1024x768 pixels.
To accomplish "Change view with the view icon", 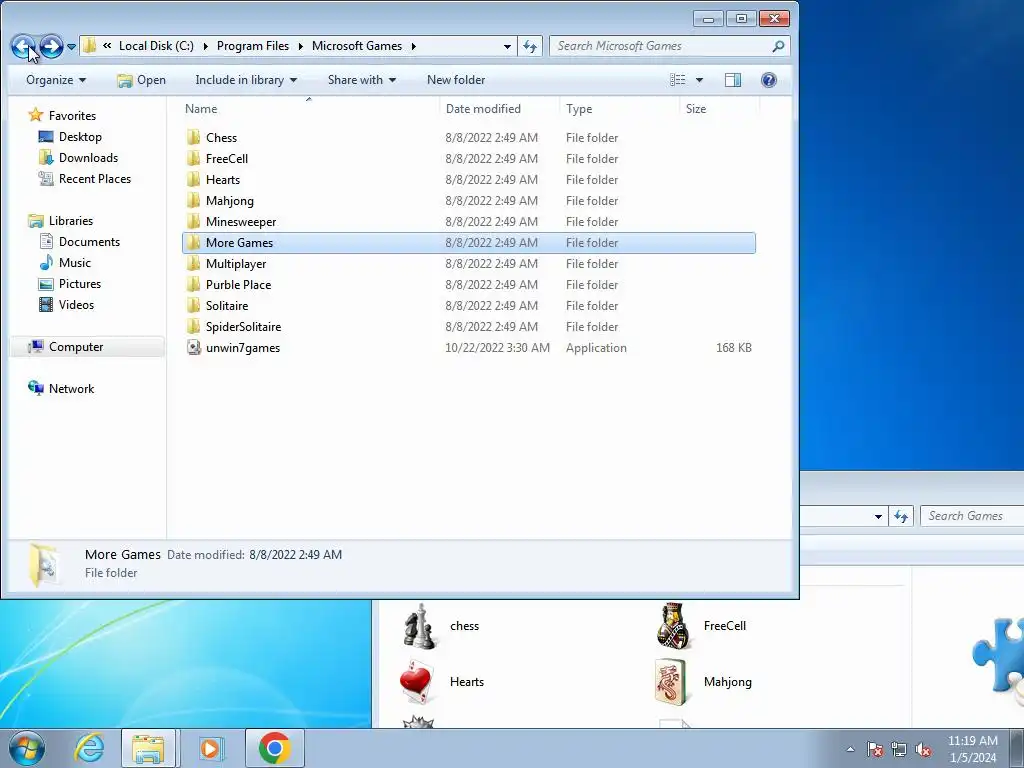I will tap(677, 80).
